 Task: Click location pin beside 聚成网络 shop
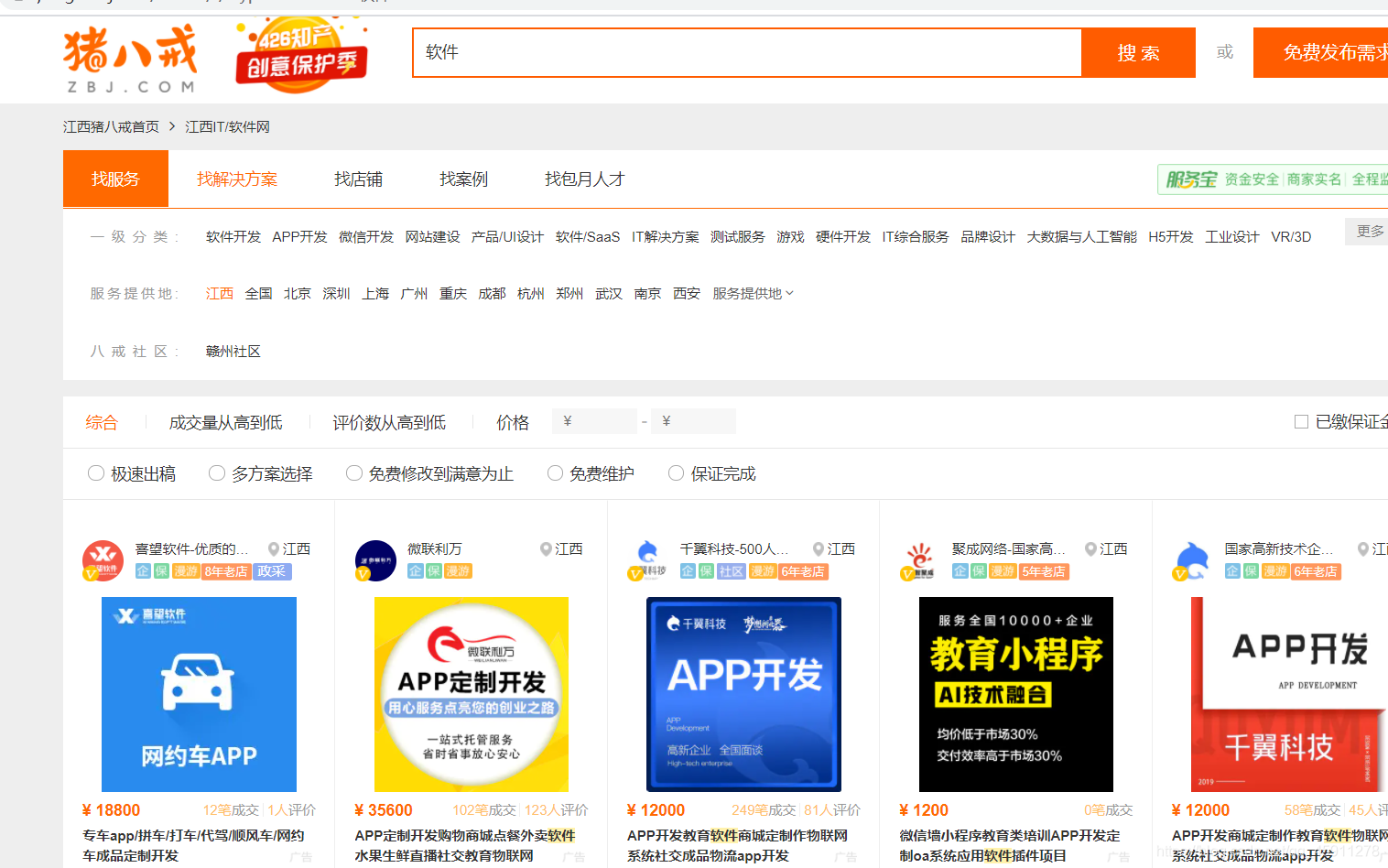coord(1090,548)
